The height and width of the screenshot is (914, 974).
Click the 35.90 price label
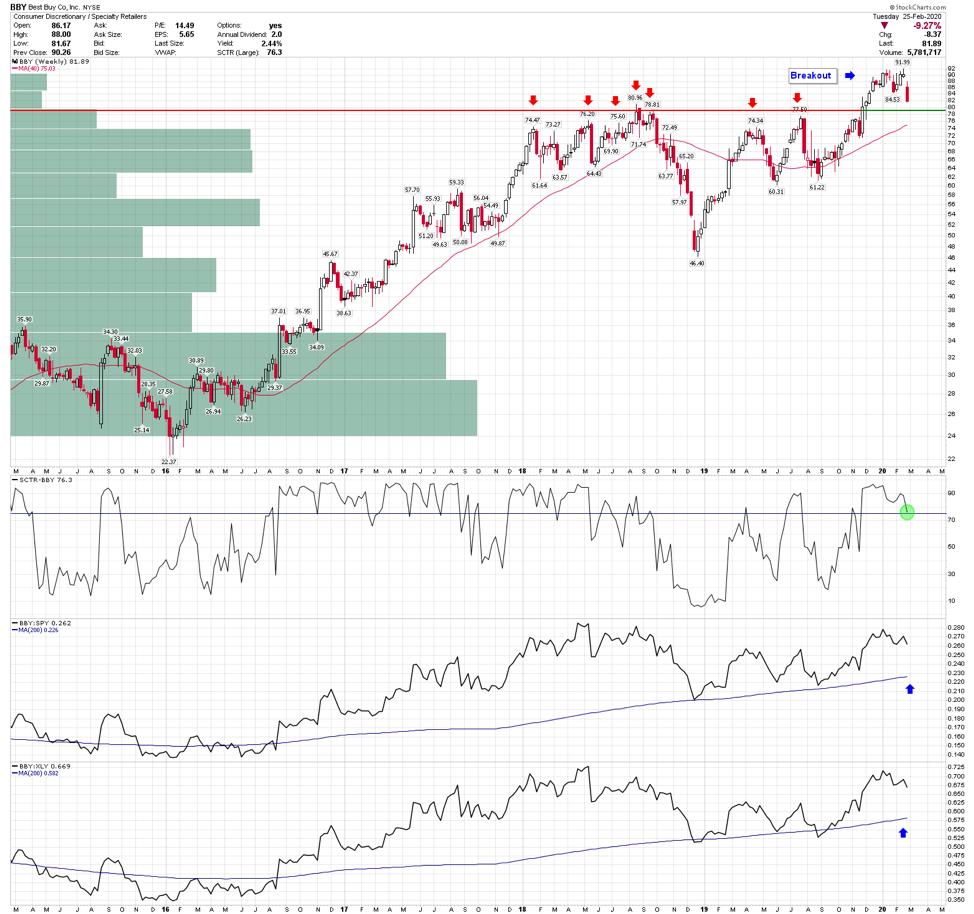(x=24, y=319)
